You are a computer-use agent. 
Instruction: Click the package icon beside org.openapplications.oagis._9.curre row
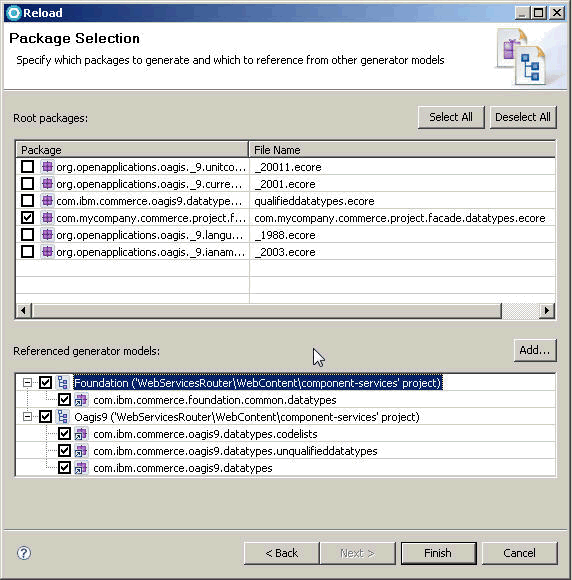47,184
